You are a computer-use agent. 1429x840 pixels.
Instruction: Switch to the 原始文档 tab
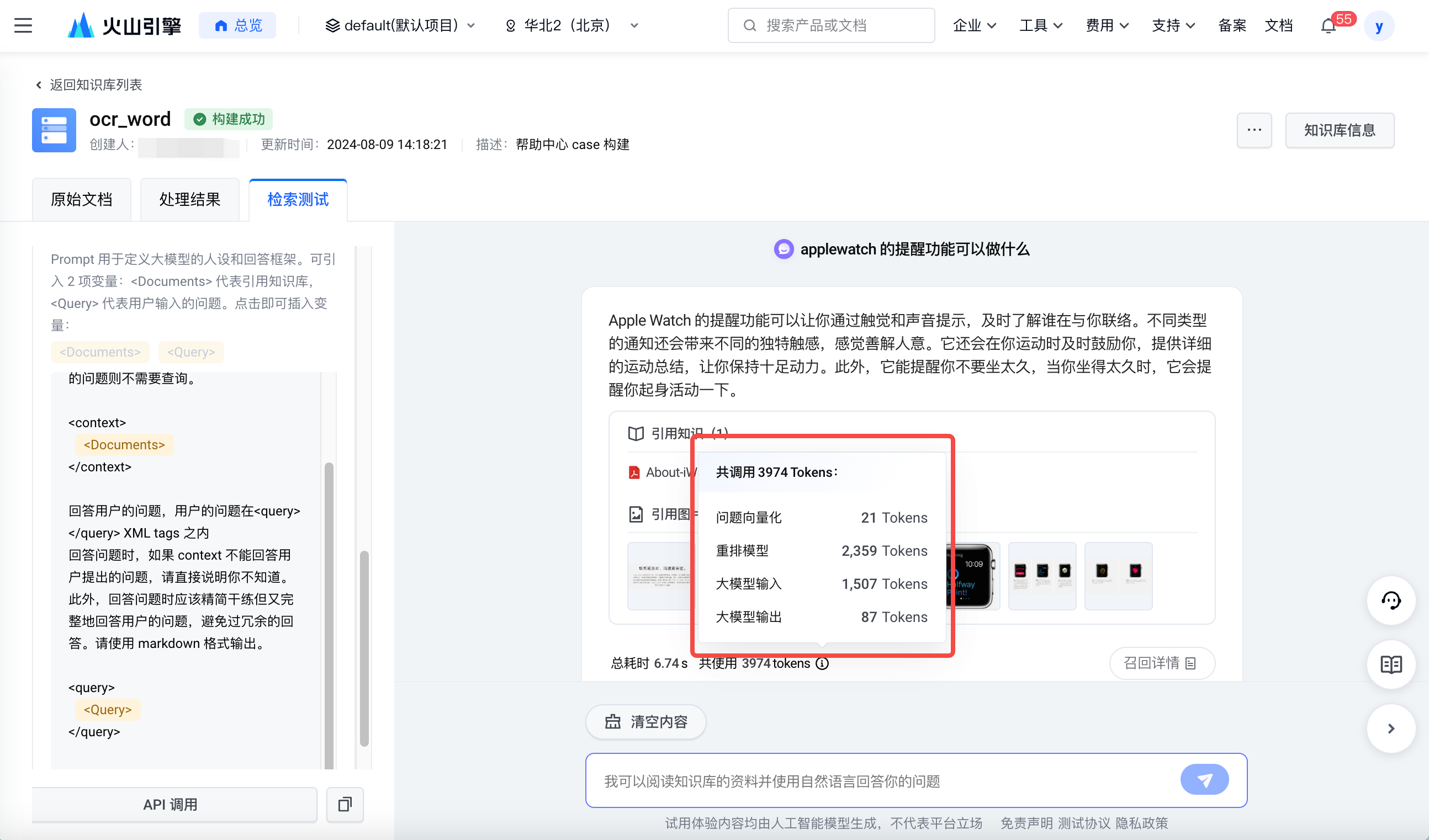pyautogui.click(x=82, y=200)
